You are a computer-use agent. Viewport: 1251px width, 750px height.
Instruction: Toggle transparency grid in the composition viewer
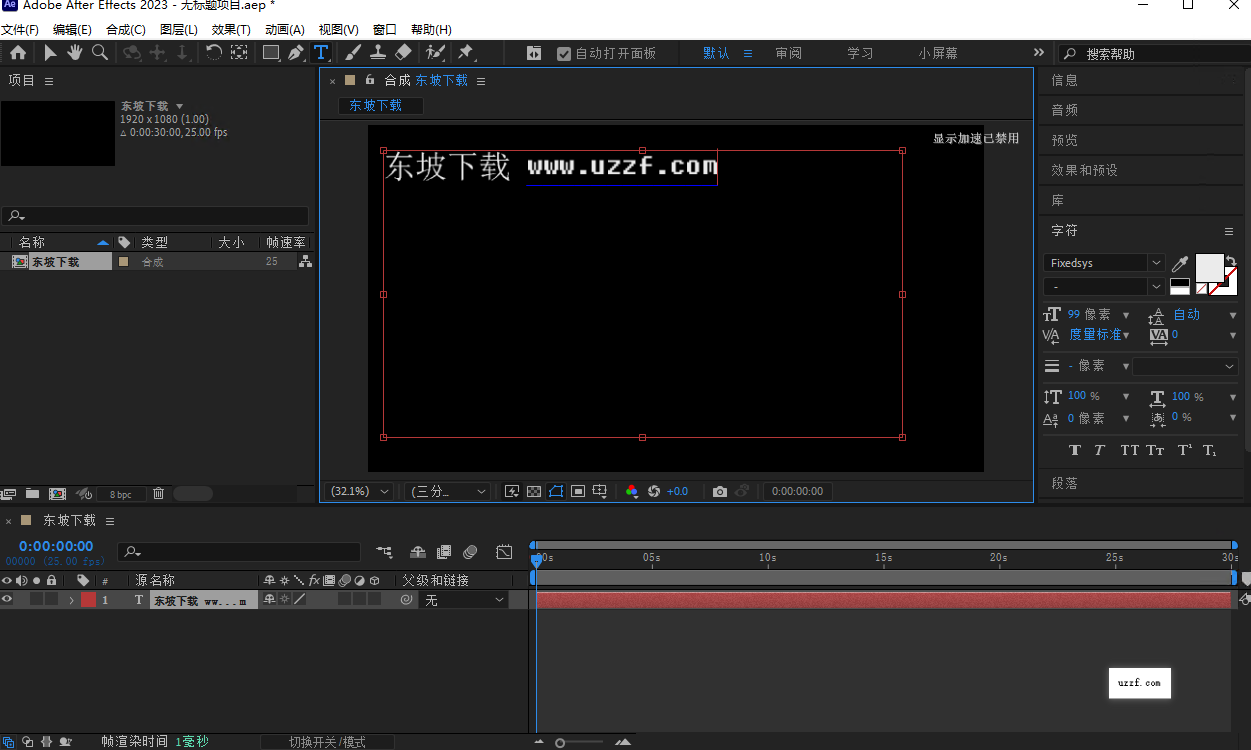(x=534, y=491)
